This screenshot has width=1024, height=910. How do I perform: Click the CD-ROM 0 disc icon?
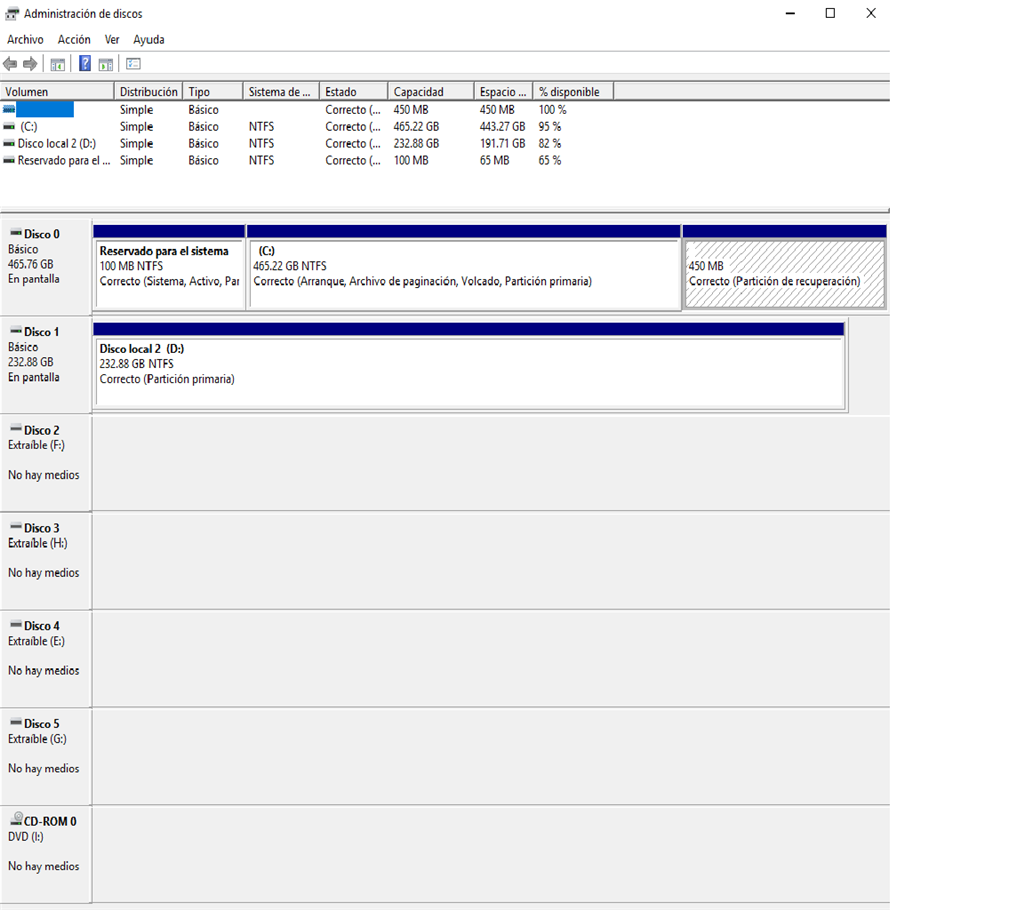[16, 819]
